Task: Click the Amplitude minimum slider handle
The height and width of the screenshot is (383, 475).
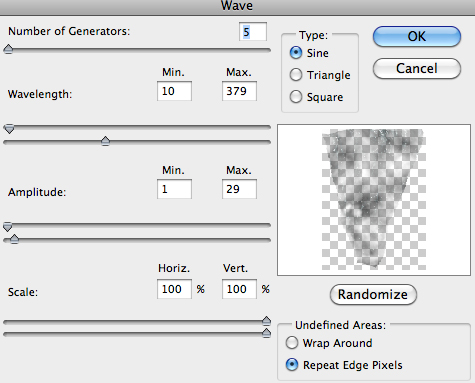Action: (x=8, y=227)
